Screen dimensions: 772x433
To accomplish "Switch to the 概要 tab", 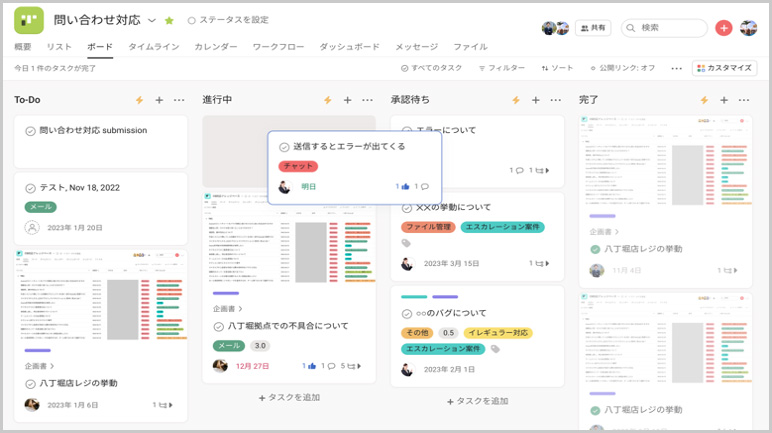I will pos(23,47).
